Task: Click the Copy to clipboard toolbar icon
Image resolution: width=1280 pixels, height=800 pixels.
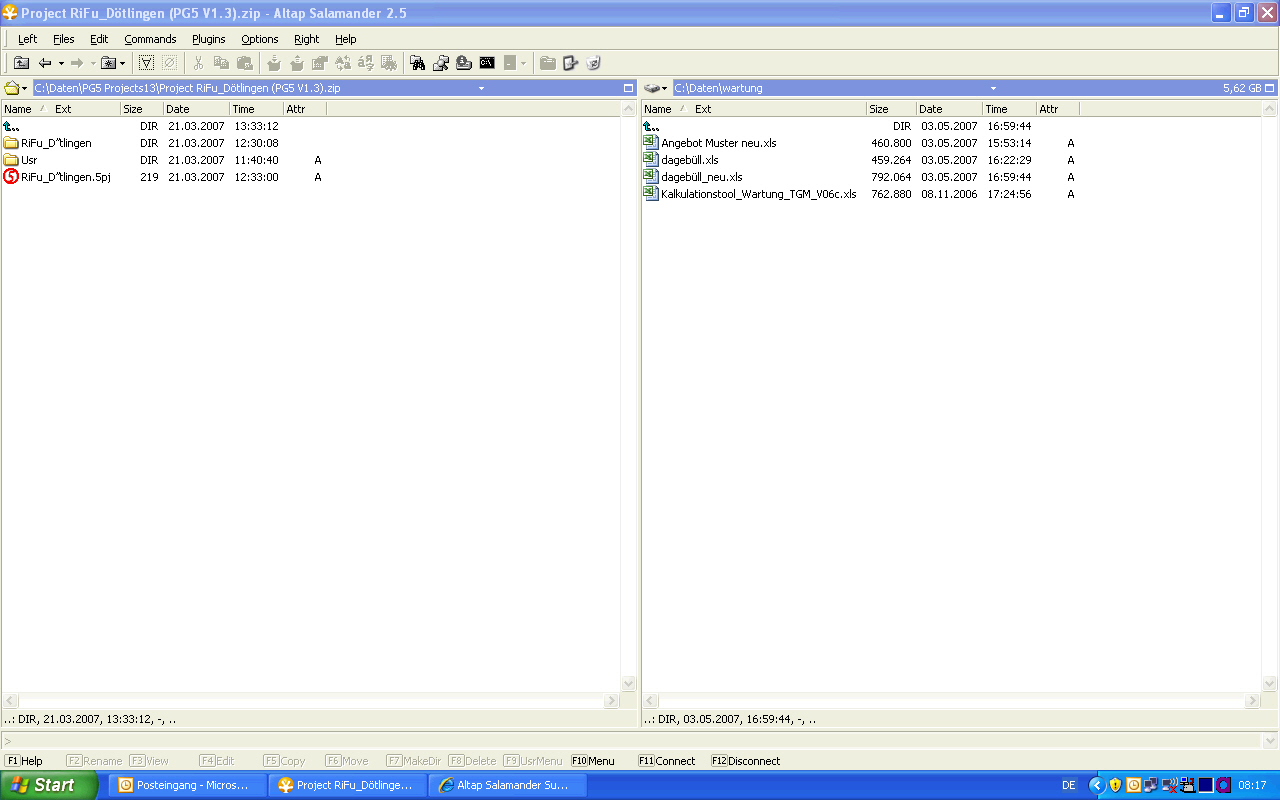Action: point(221,63)
